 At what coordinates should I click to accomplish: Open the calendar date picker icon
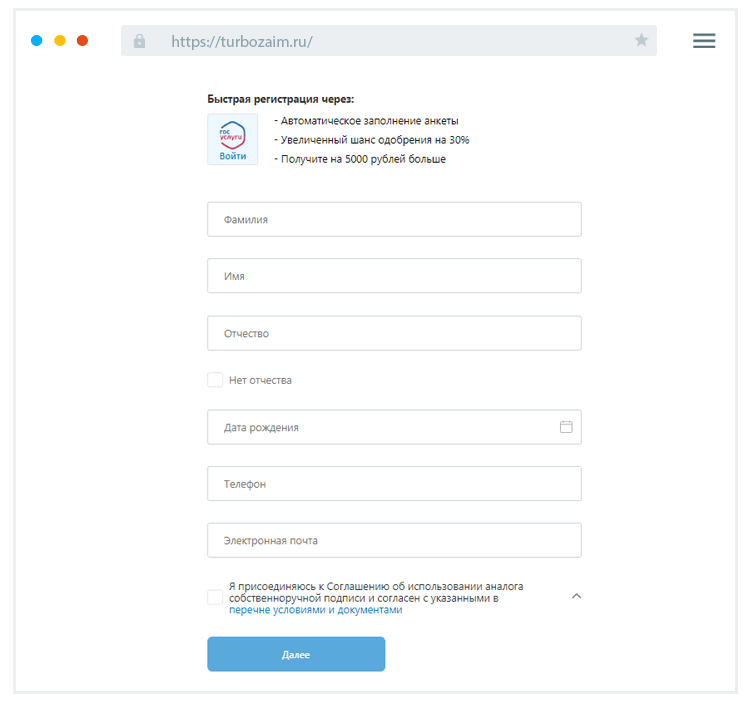click(x=566, y=427)
